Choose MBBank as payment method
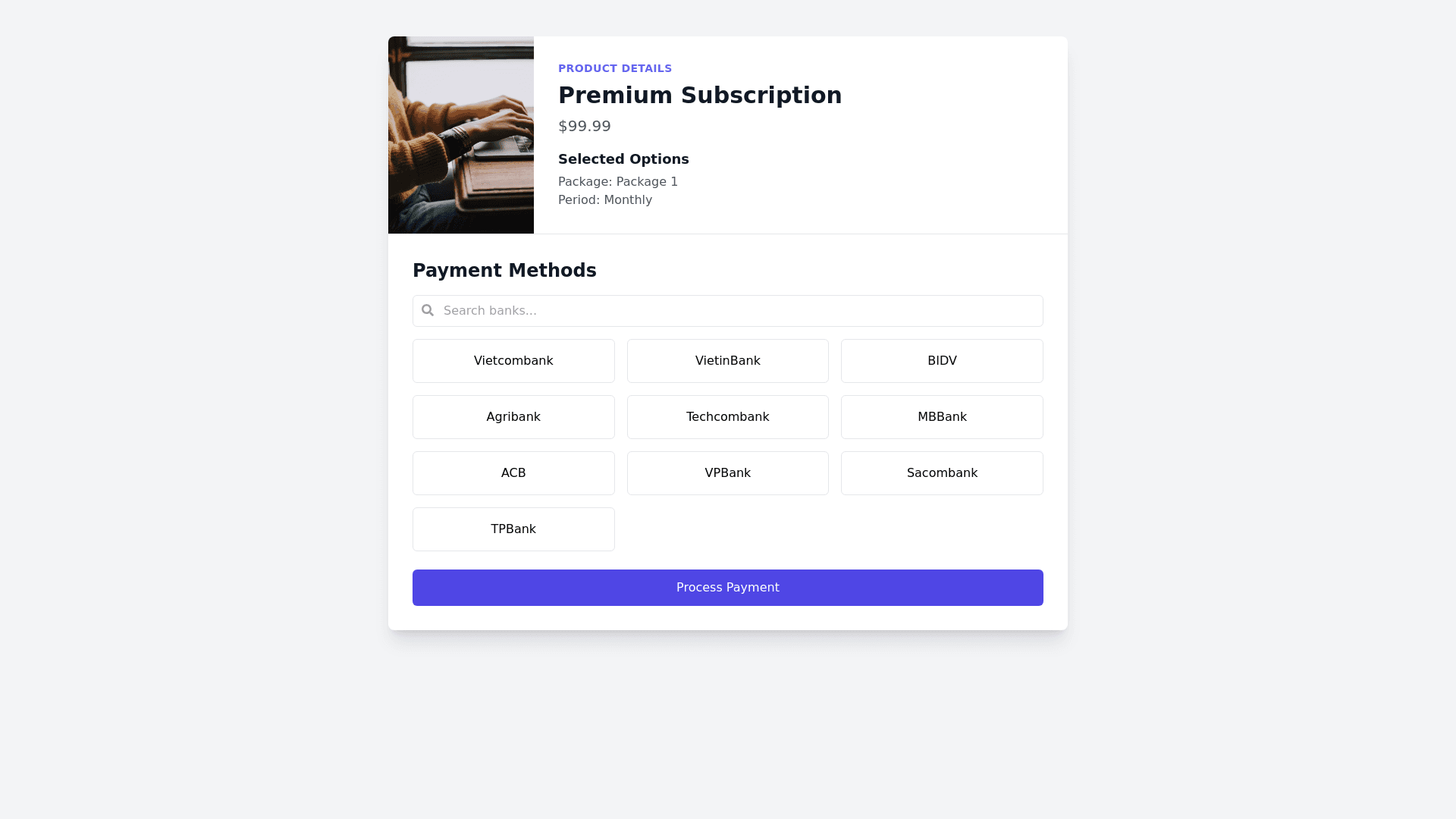Image resolution: width=1456 pixels, height=819 pixels. (942, 417)
